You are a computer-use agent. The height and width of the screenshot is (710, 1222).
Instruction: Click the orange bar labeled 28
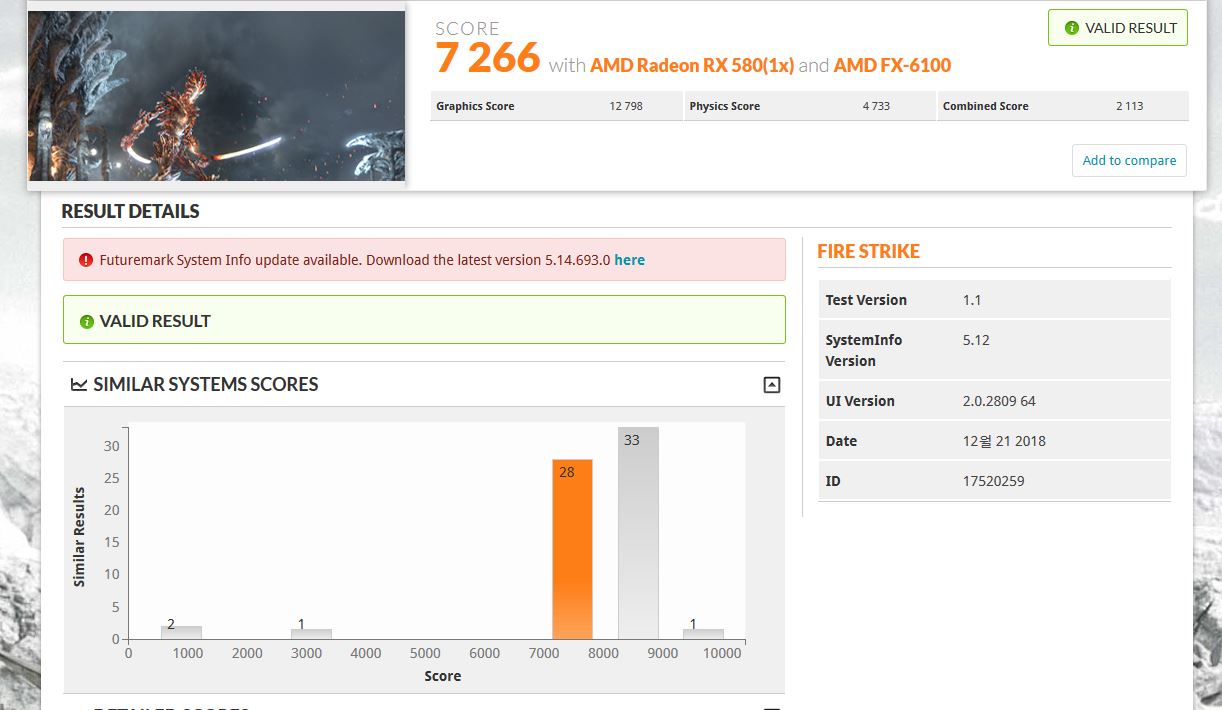click(x=573, y=549)
